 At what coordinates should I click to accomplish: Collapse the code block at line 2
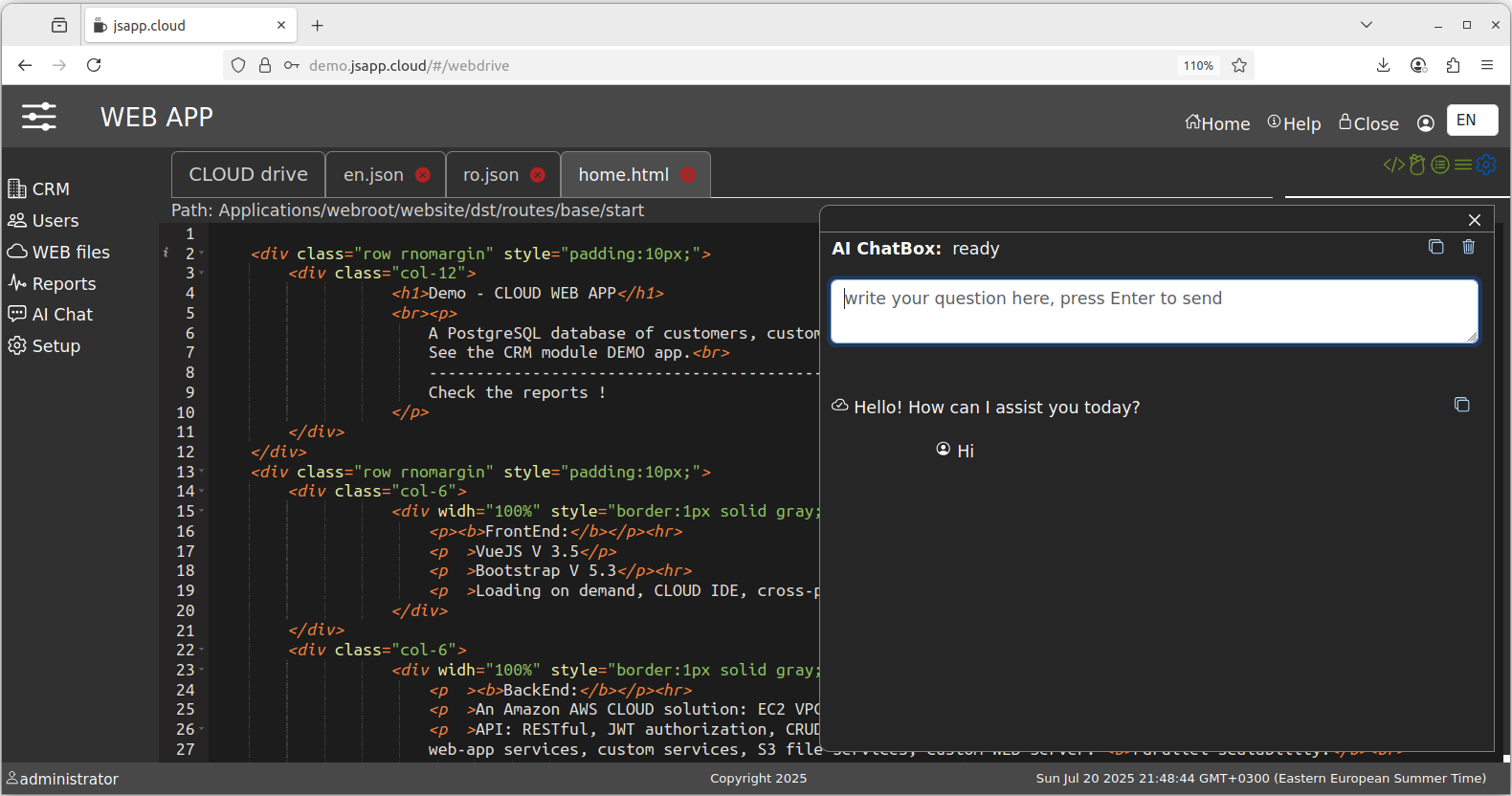[202, 254]
